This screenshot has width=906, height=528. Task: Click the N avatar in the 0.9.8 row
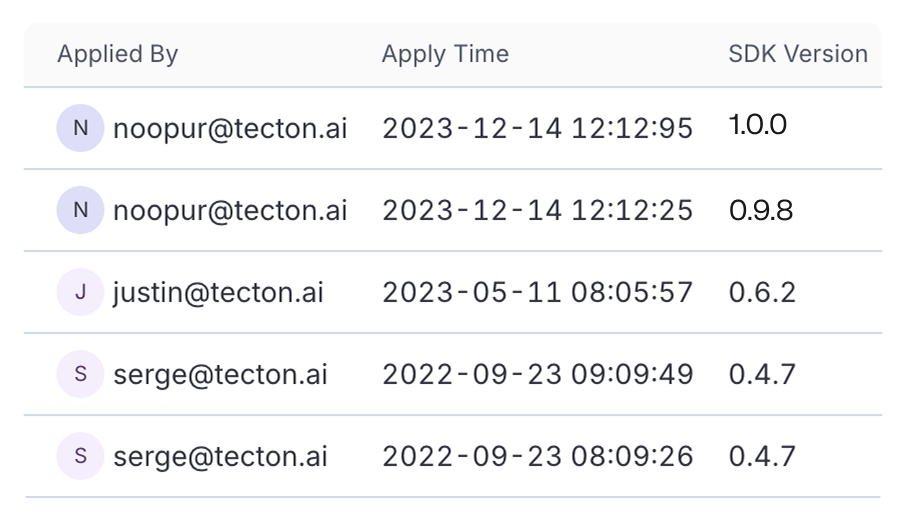81,211
